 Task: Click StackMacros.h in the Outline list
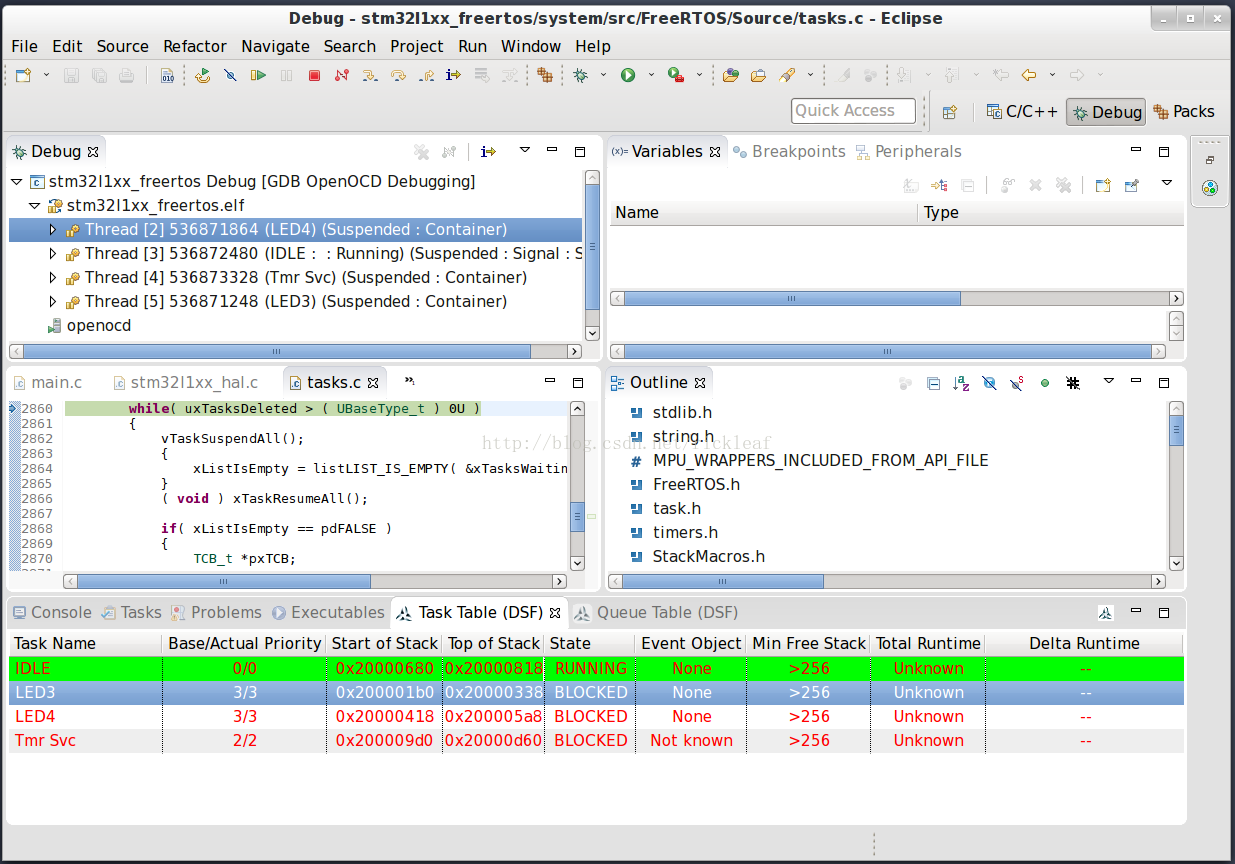709,556
